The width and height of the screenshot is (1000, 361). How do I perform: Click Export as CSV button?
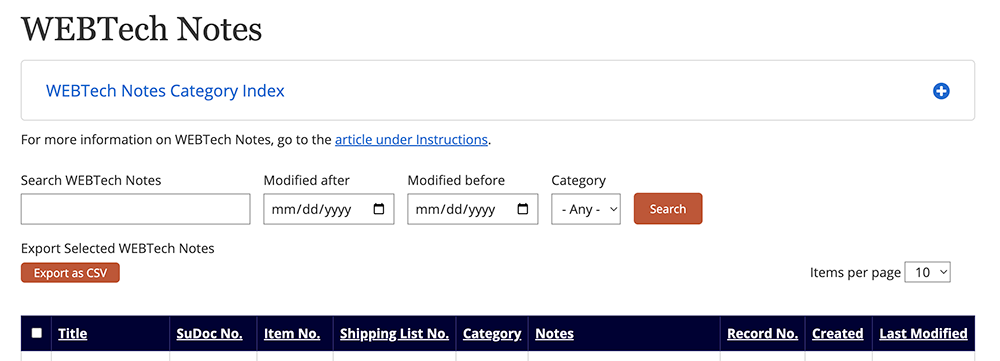coord(70,273)
